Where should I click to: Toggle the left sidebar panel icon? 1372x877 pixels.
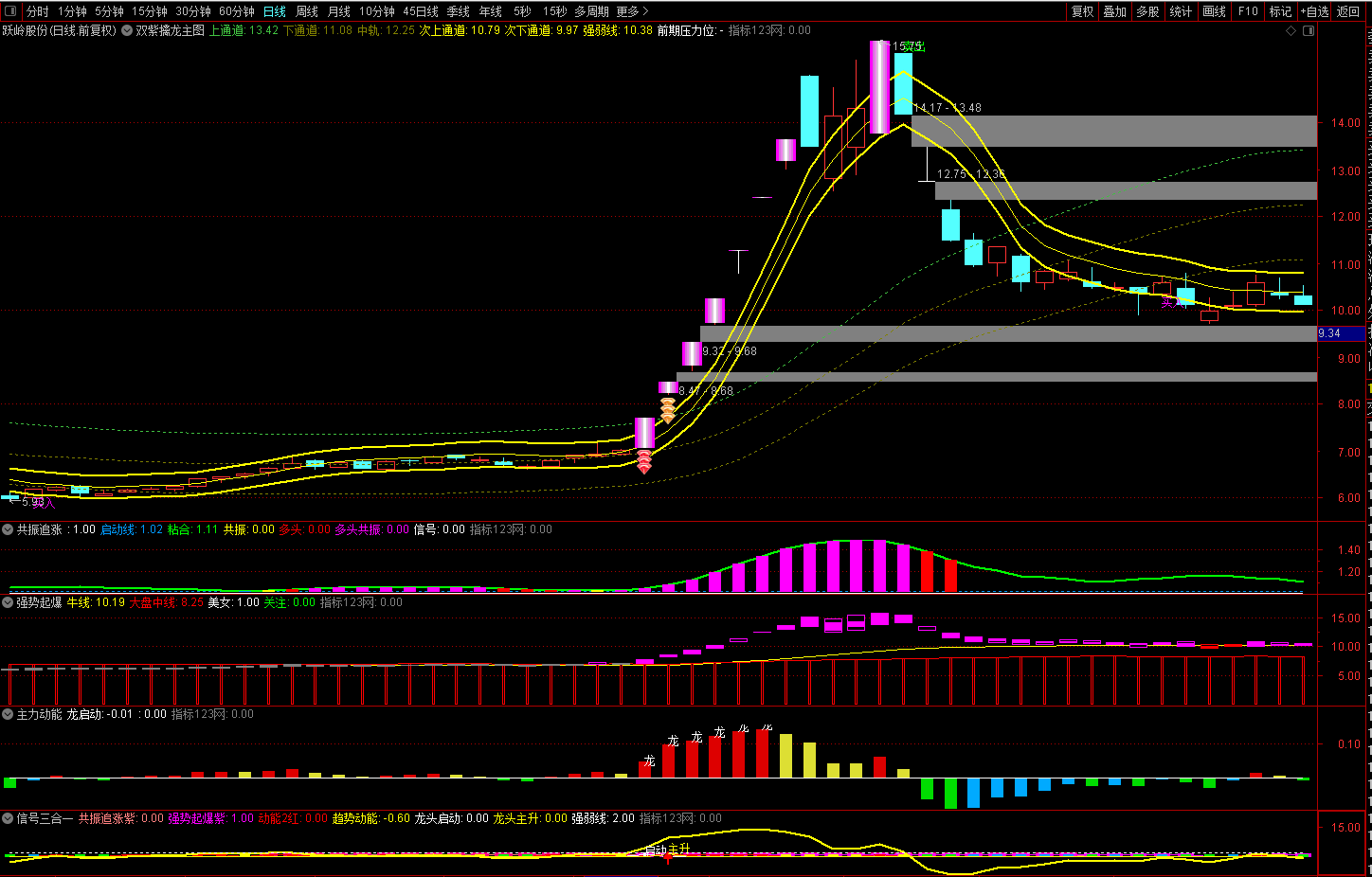point(10,11)
